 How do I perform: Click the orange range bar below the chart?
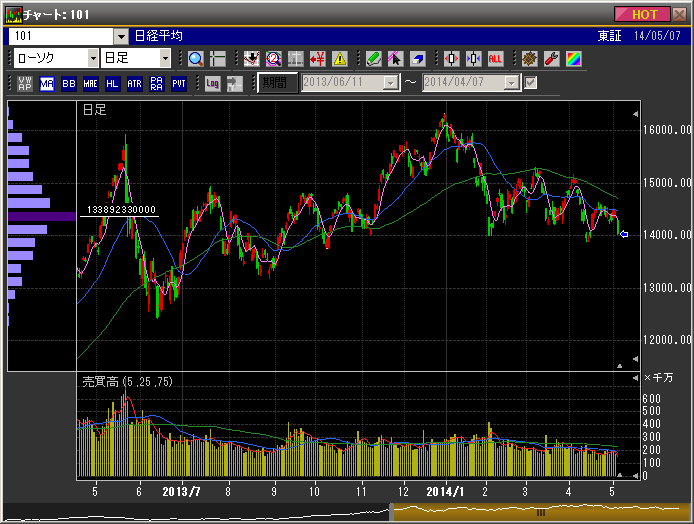pos(540,511)
